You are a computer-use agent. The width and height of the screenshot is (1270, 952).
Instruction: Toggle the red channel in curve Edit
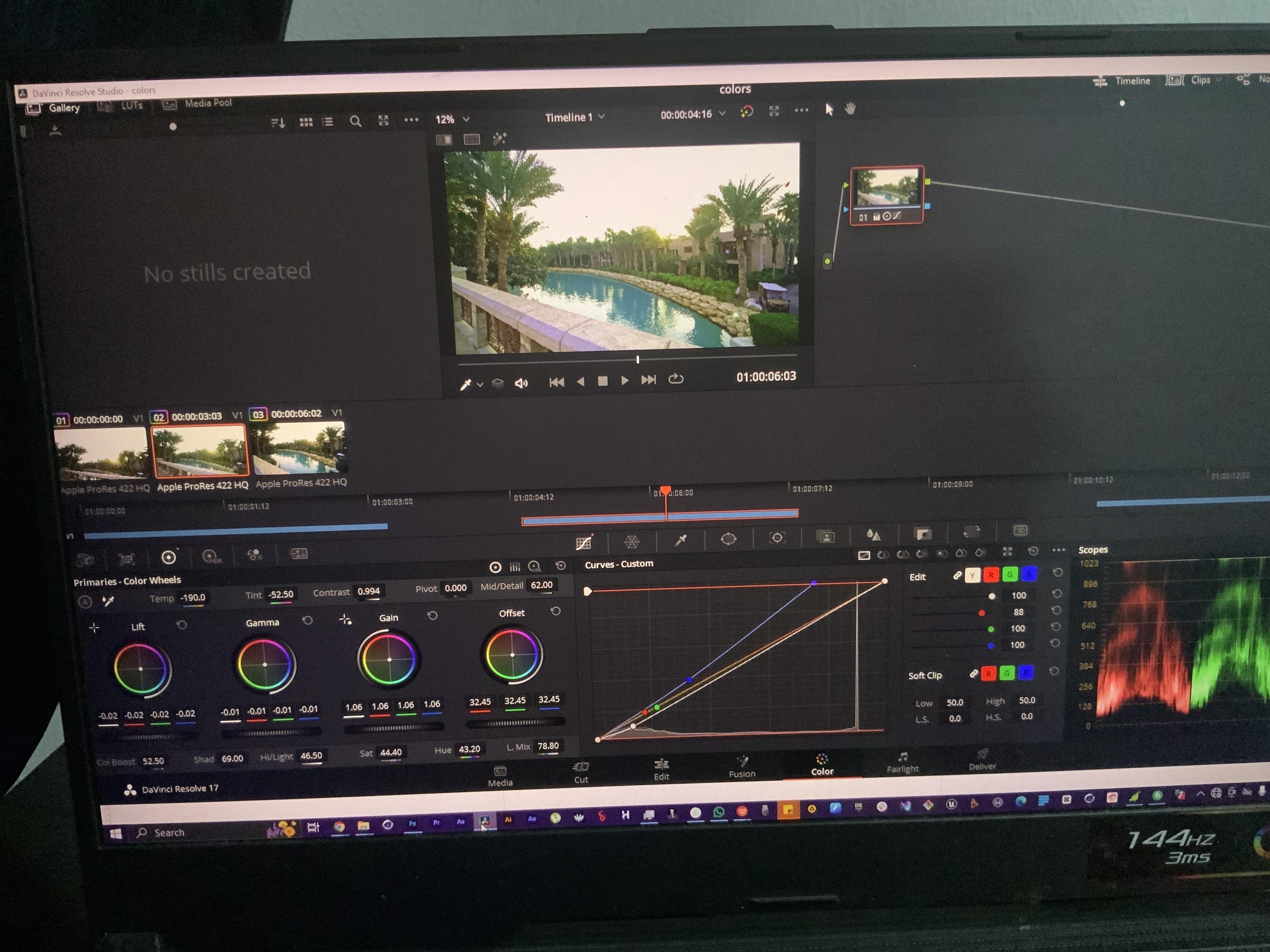[x=991, y=575]
